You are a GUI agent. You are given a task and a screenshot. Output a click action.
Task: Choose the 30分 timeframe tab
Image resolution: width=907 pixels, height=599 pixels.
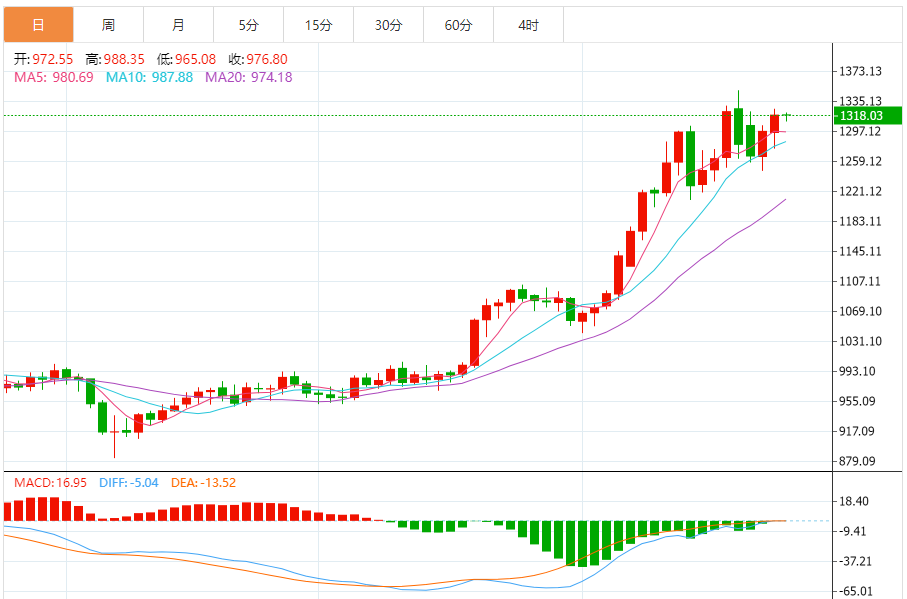click(388, 25)
